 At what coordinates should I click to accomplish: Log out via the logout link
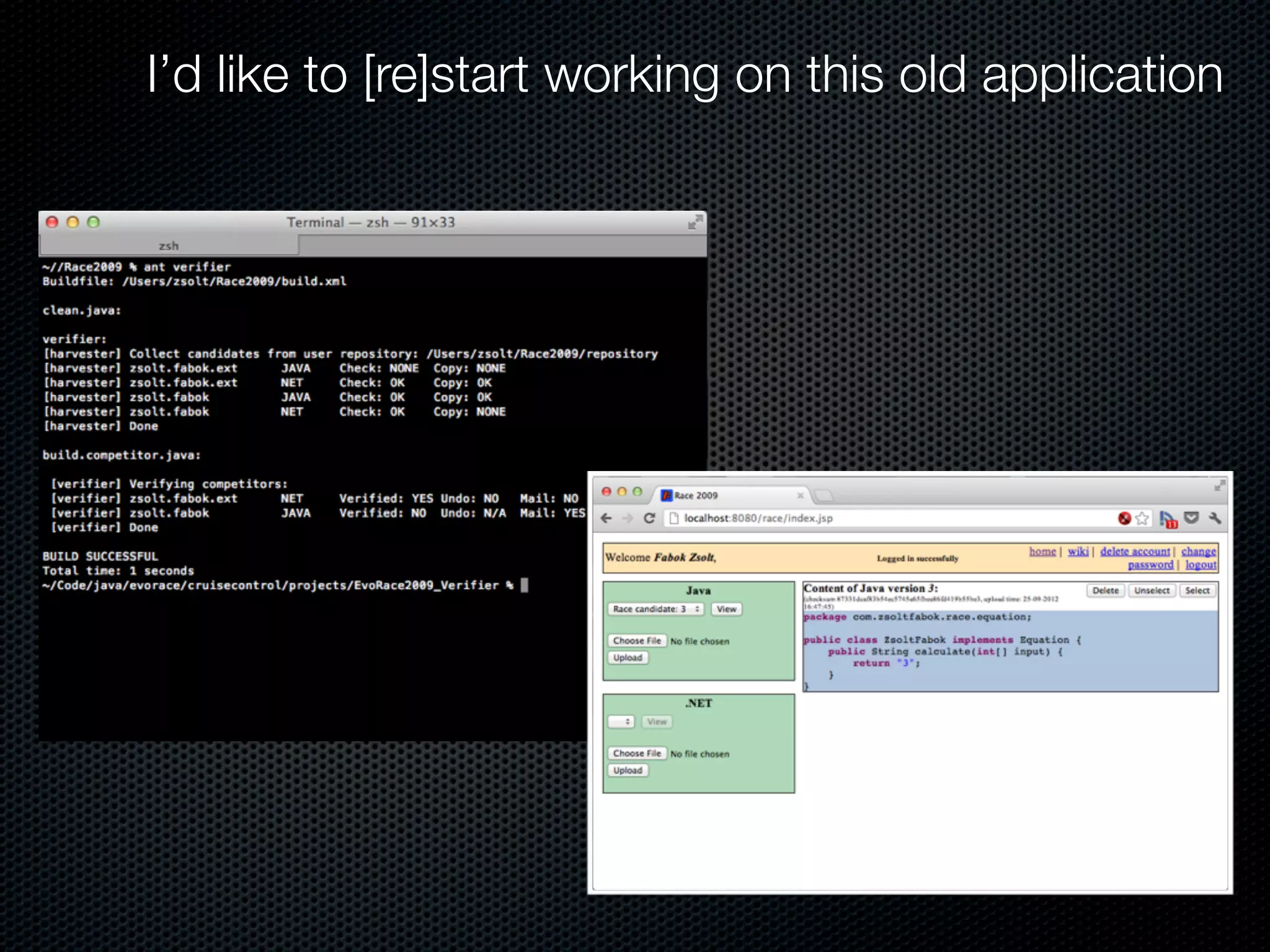(1201, 565)
